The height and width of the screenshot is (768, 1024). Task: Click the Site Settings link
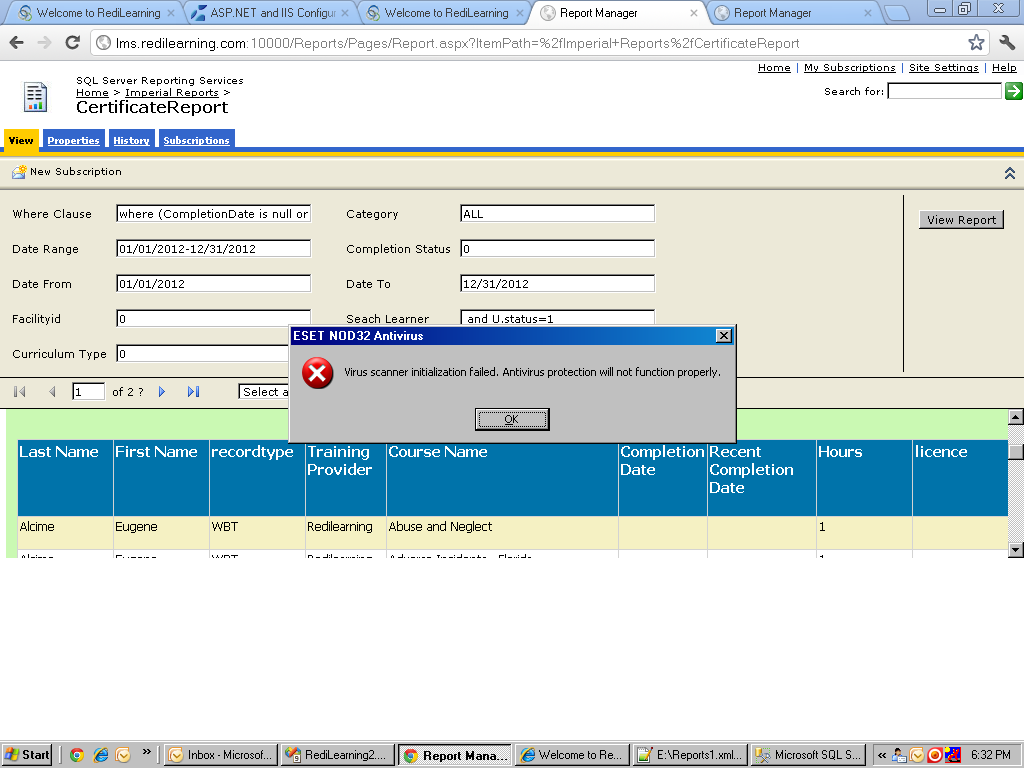tap(943, 68)
